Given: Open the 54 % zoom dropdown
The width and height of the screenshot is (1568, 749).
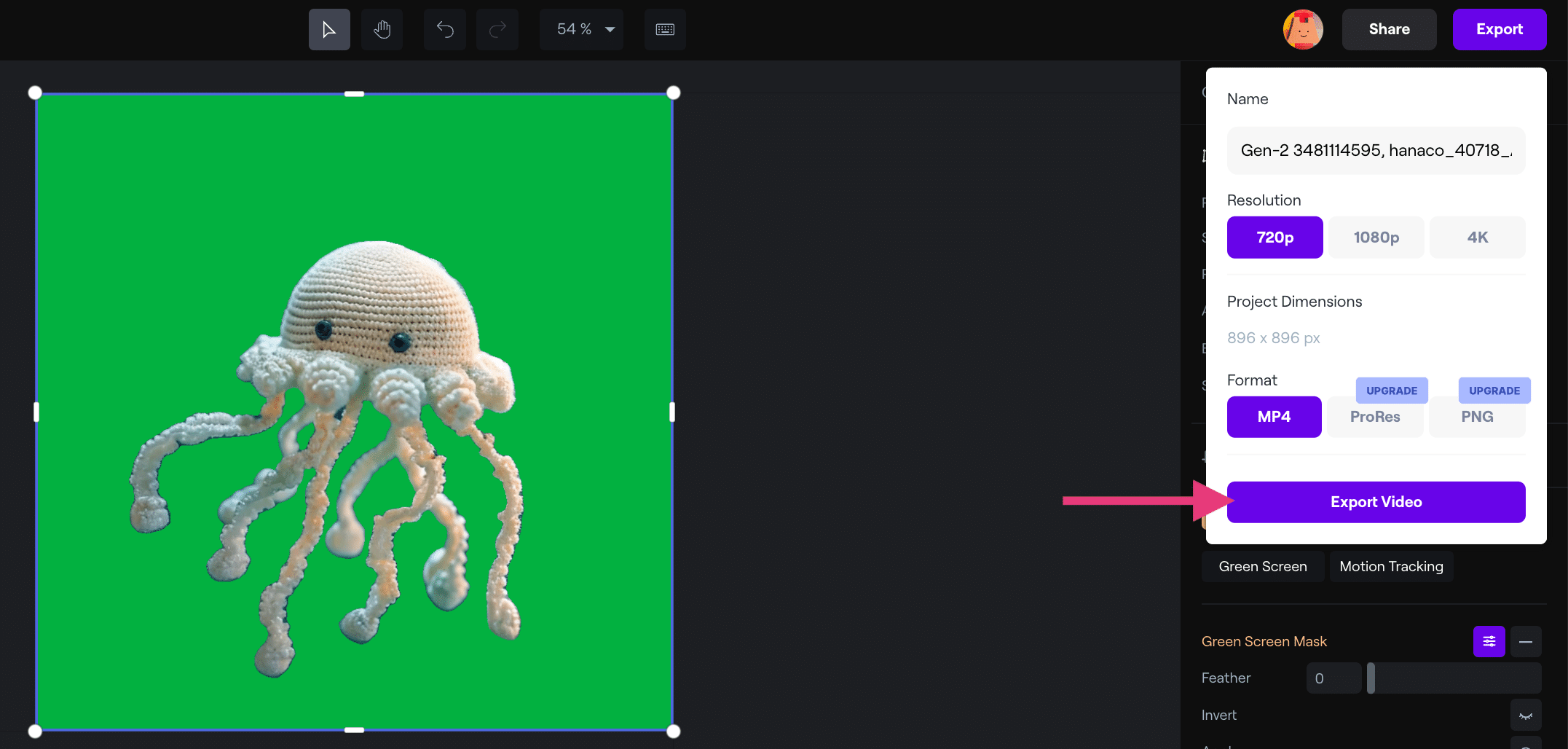Looking at the screenshot, I should click(x=582, y=29).
